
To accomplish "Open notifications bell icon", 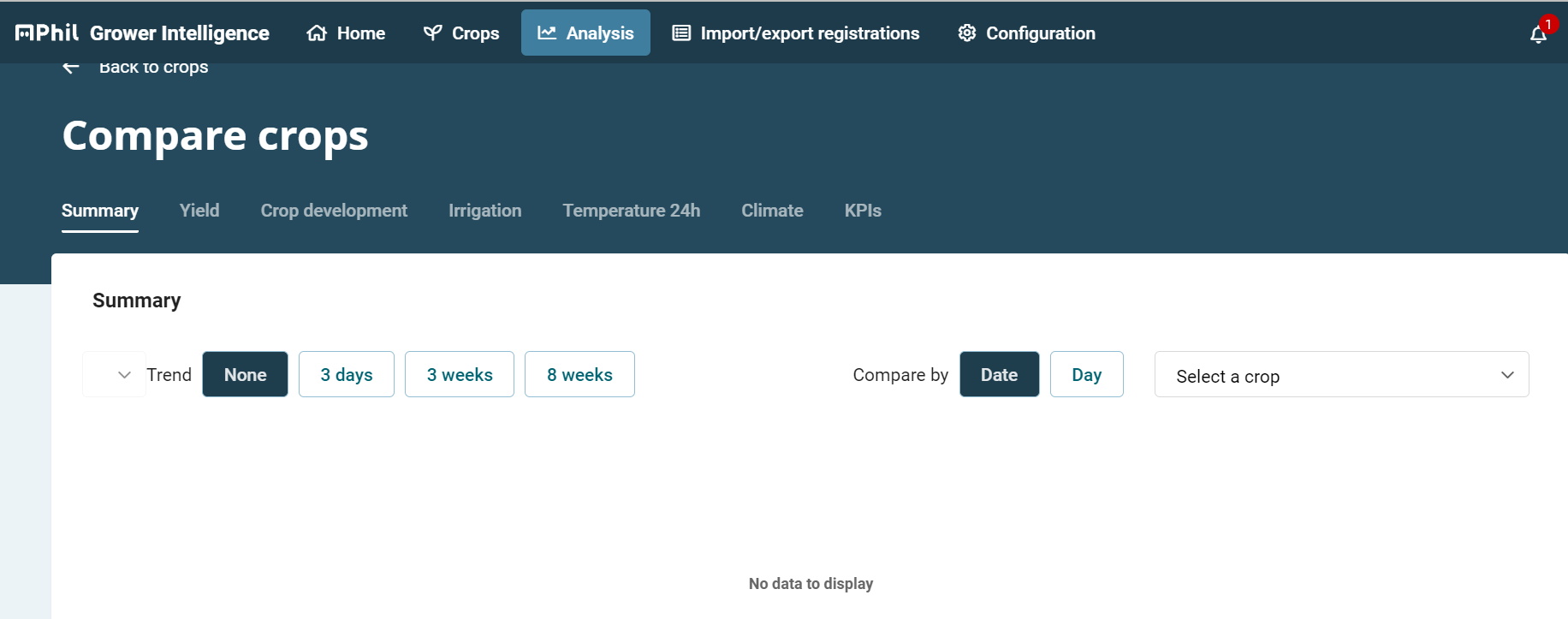I will tap(1538, 34).
